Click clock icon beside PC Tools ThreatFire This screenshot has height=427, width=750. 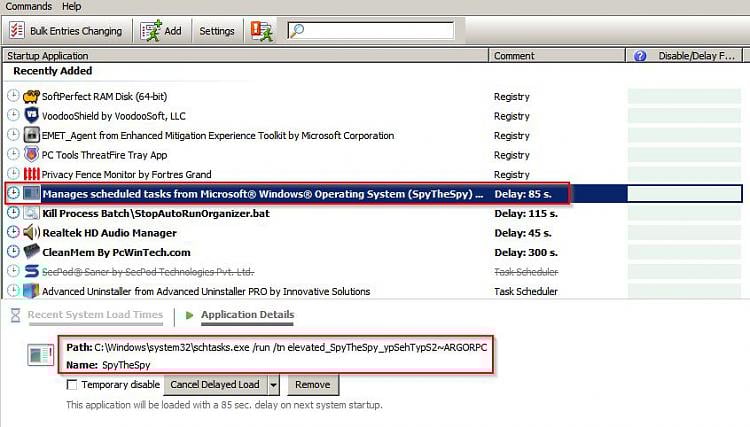coord(13,154)
